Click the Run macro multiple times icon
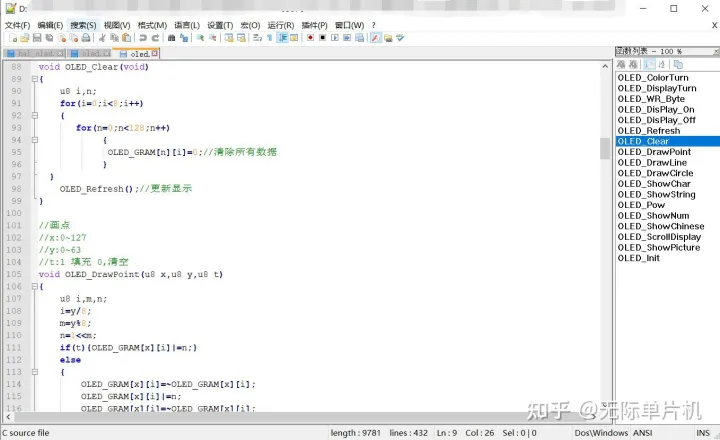 [x=347, y=38]
